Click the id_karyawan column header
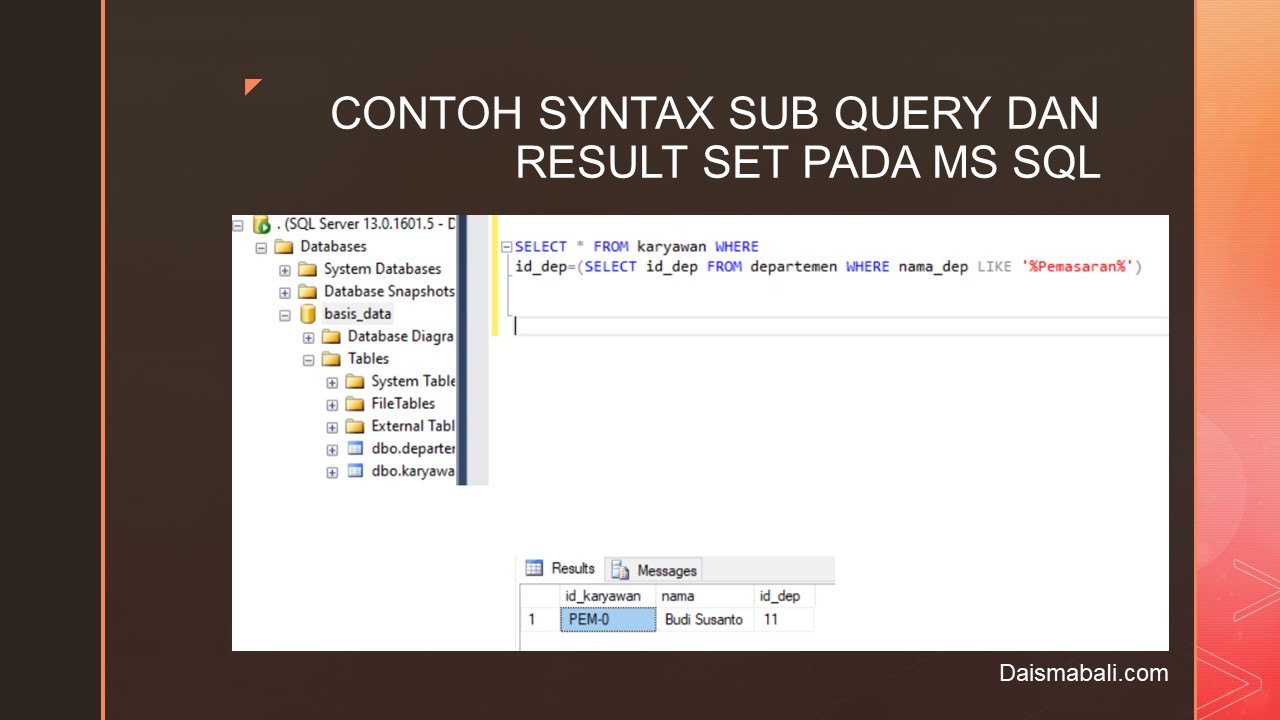 [x=602, y=596]
